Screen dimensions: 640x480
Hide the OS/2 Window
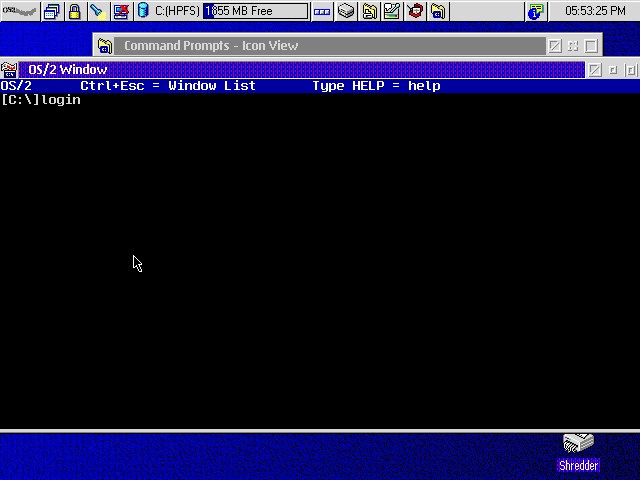coord(595,70)
